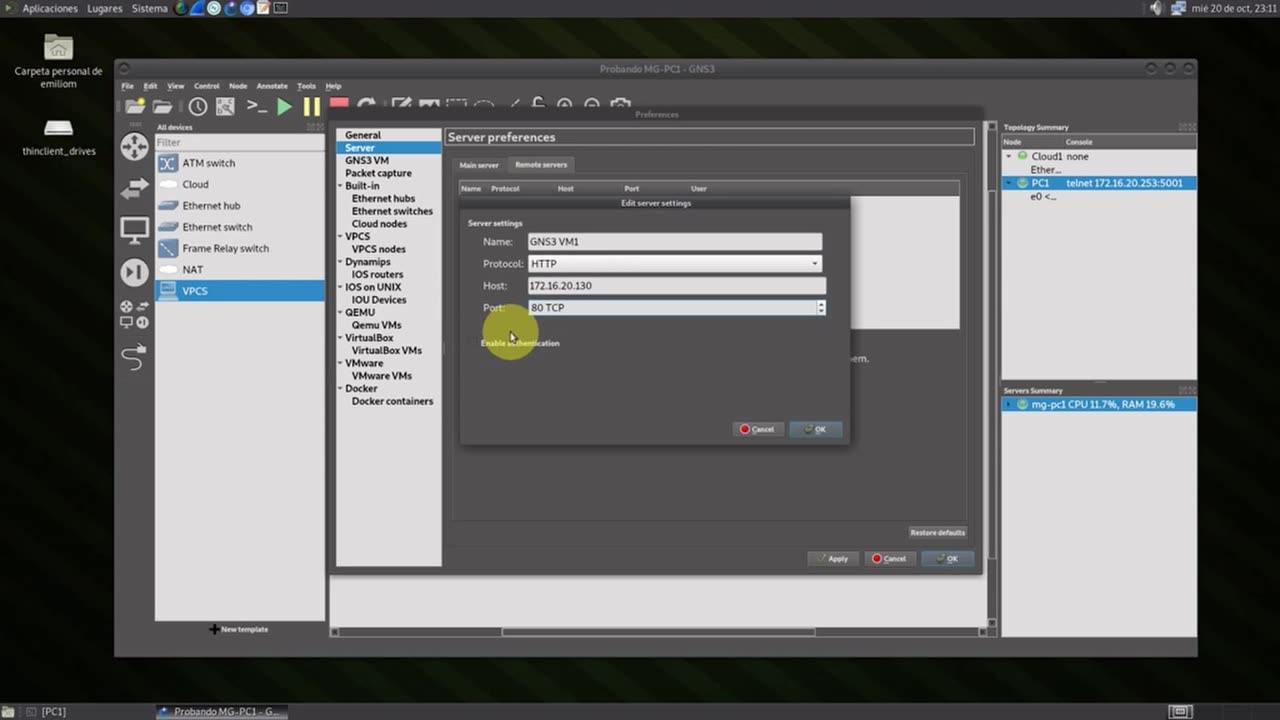Browse routers device category icon
The image size is (1280, 720).
pyautogui.click(x=134, y=147)
